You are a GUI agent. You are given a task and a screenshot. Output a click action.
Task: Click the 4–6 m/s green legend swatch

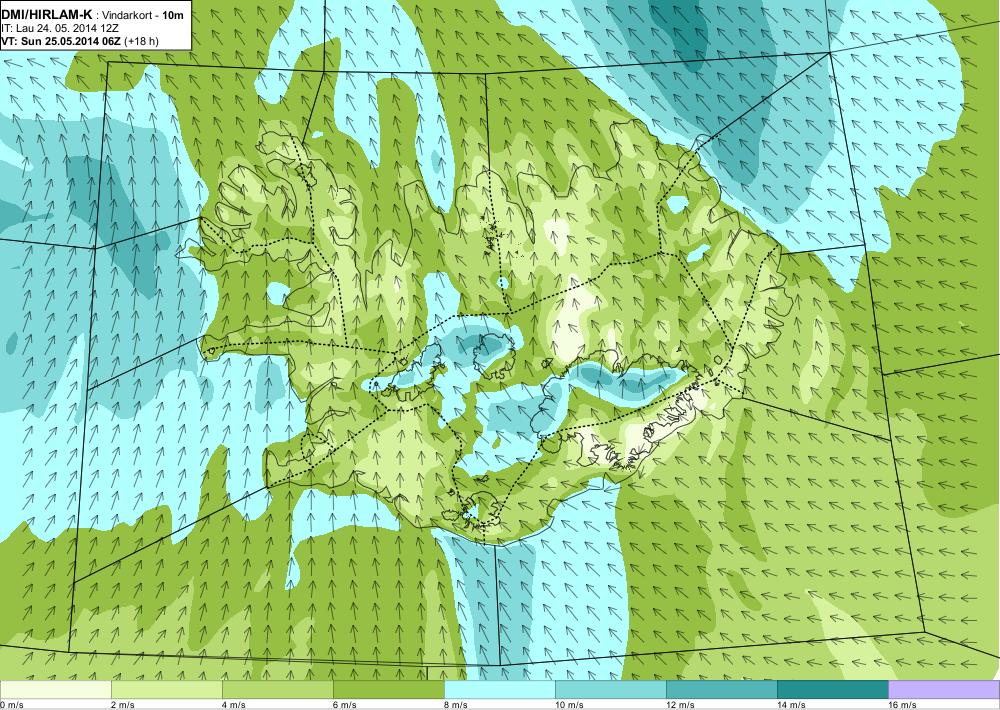(x=277, y=689)
